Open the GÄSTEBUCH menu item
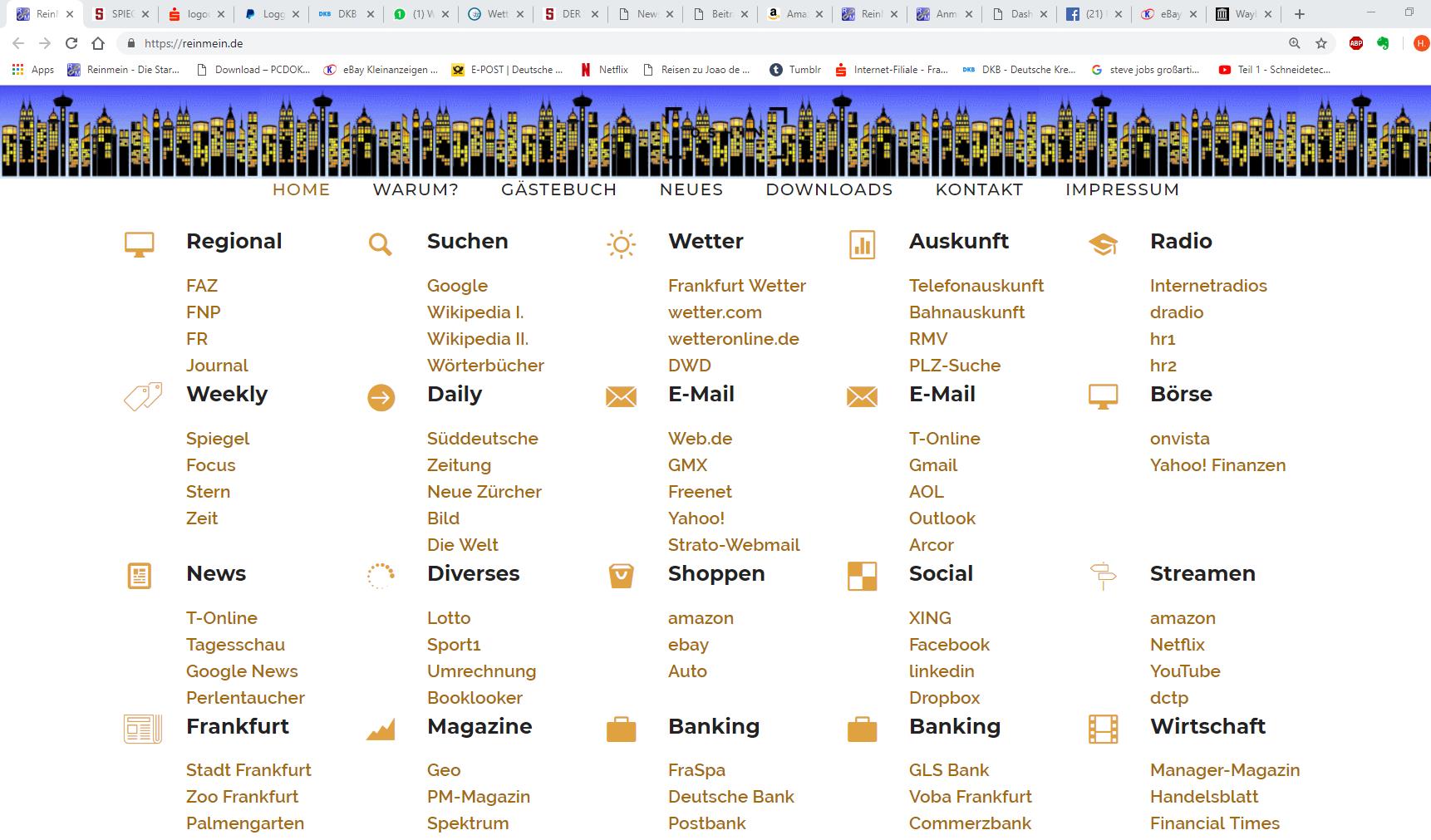 click(558, 189)
